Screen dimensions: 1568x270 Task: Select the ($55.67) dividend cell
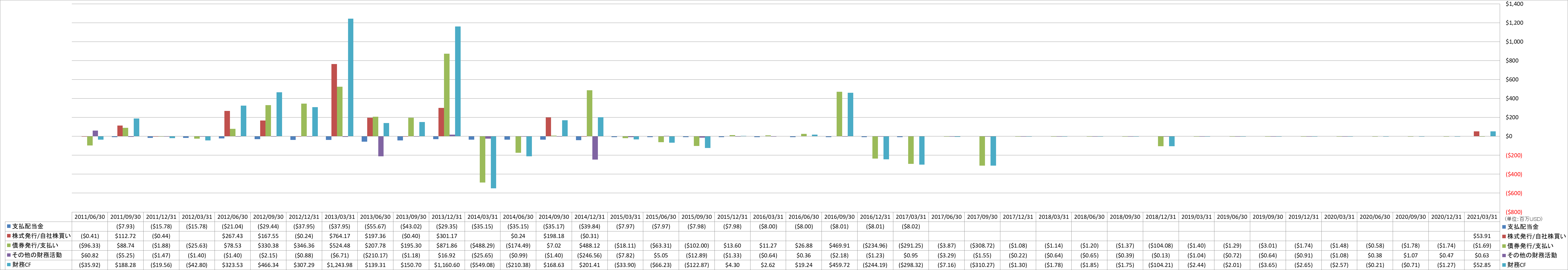tap(376, 226)
